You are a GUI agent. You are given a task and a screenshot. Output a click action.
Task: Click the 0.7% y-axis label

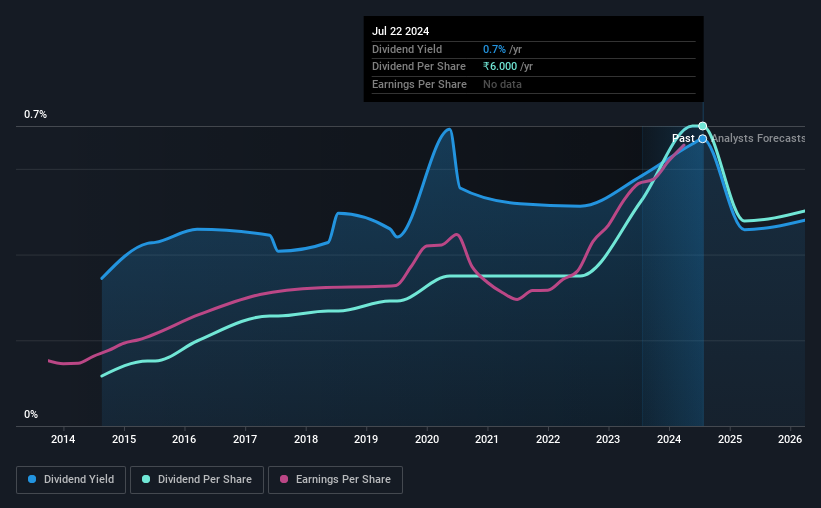(x=36, y=114)
